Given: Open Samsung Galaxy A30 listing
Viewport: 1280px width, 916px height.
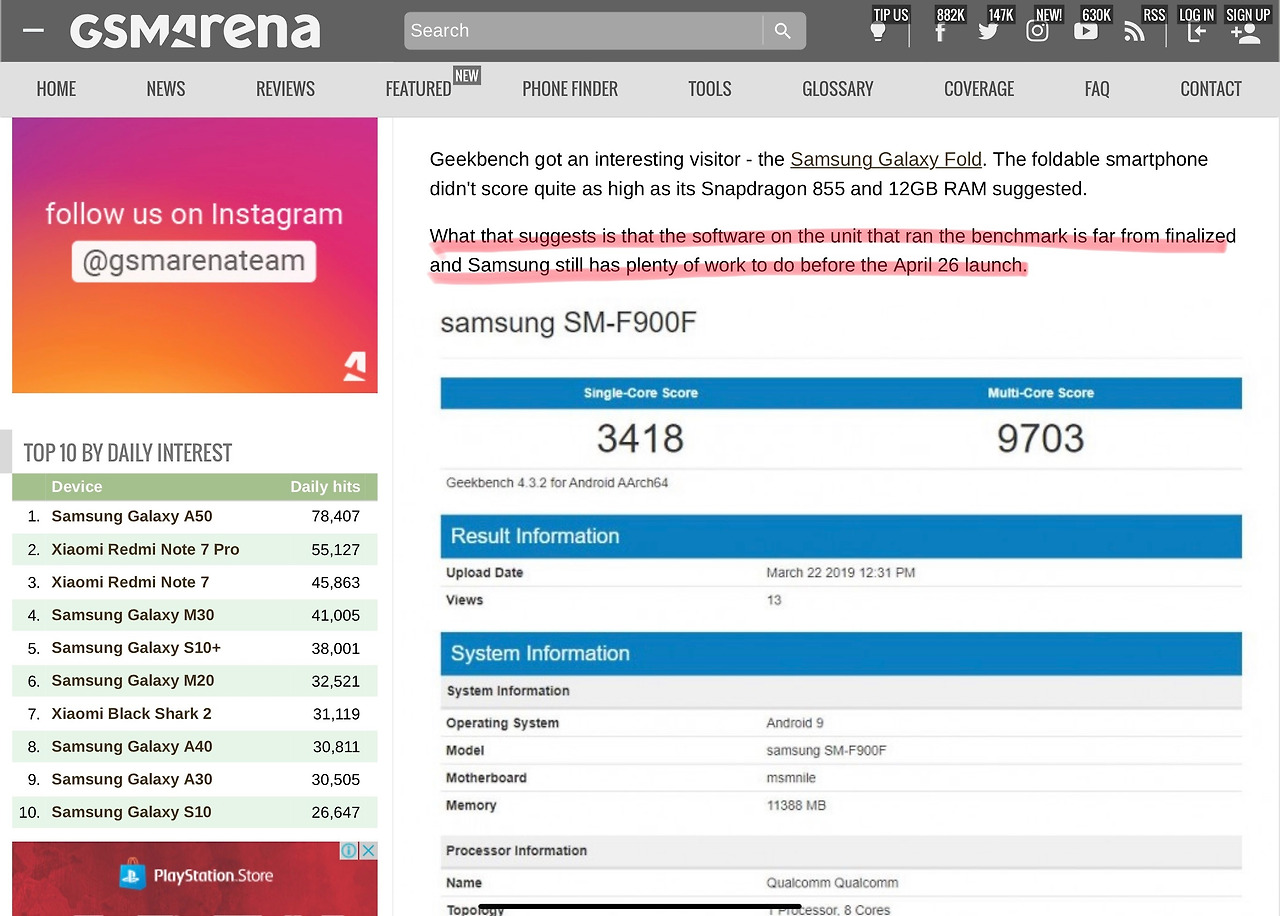Looking at the screenshot, I should [132, 779].
